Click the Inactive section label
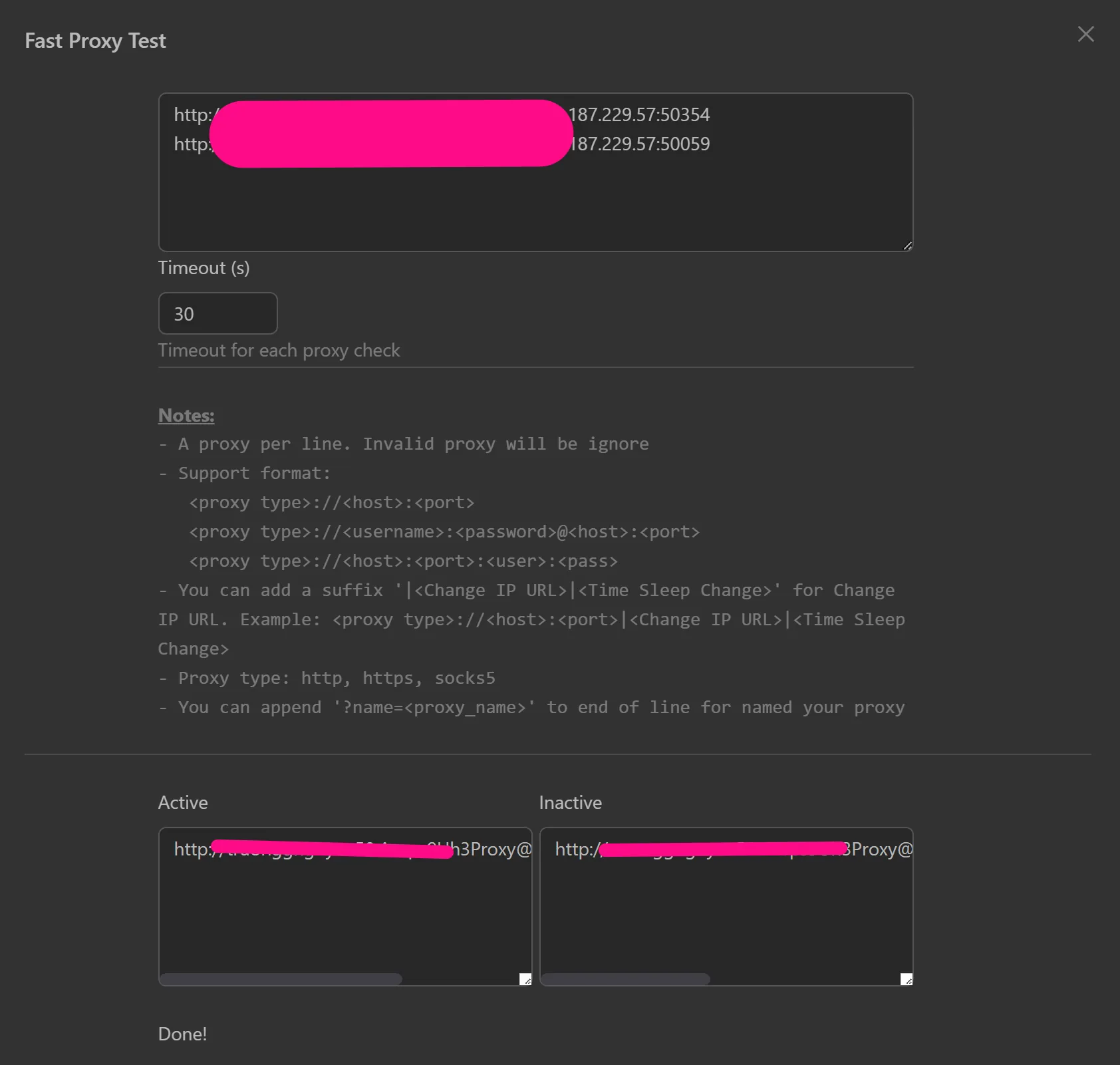The image size is (1120, 1065). [x=570, y=802]
